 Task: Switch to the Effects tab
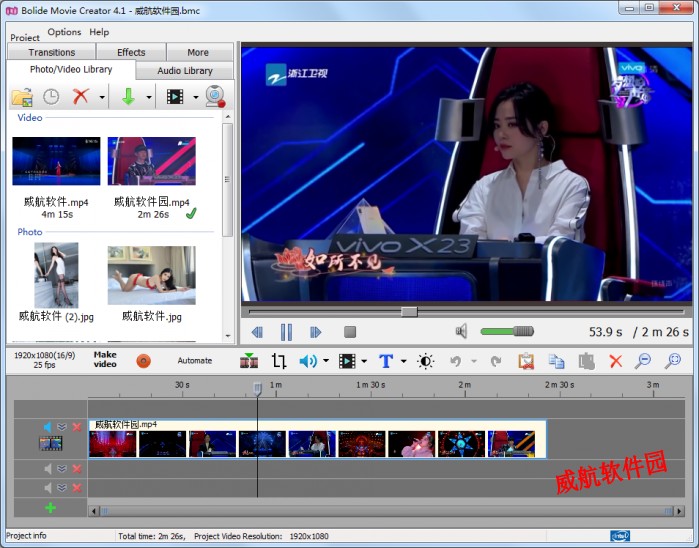(x=131, y=52)
